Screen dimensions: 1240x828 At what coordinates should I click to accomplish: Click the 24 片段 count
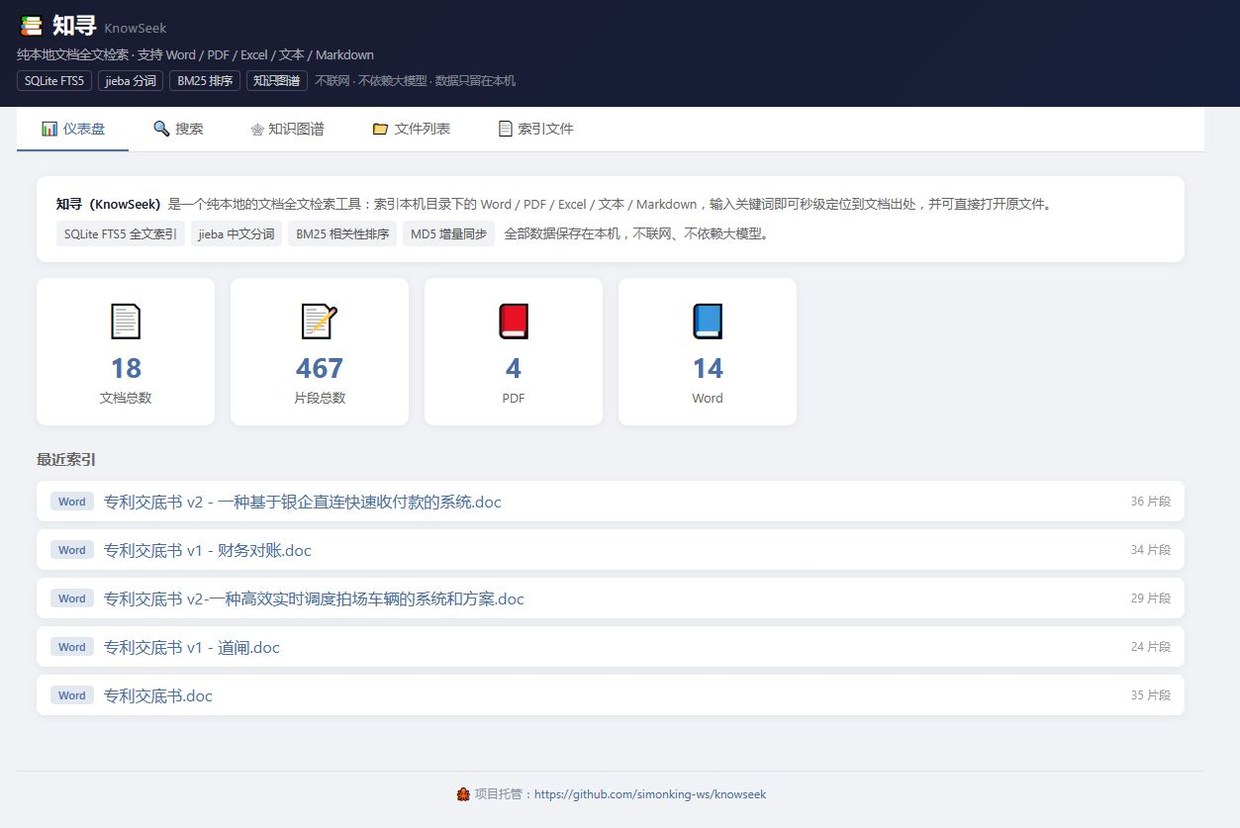pyautogui.click(x=1151, y=647)
